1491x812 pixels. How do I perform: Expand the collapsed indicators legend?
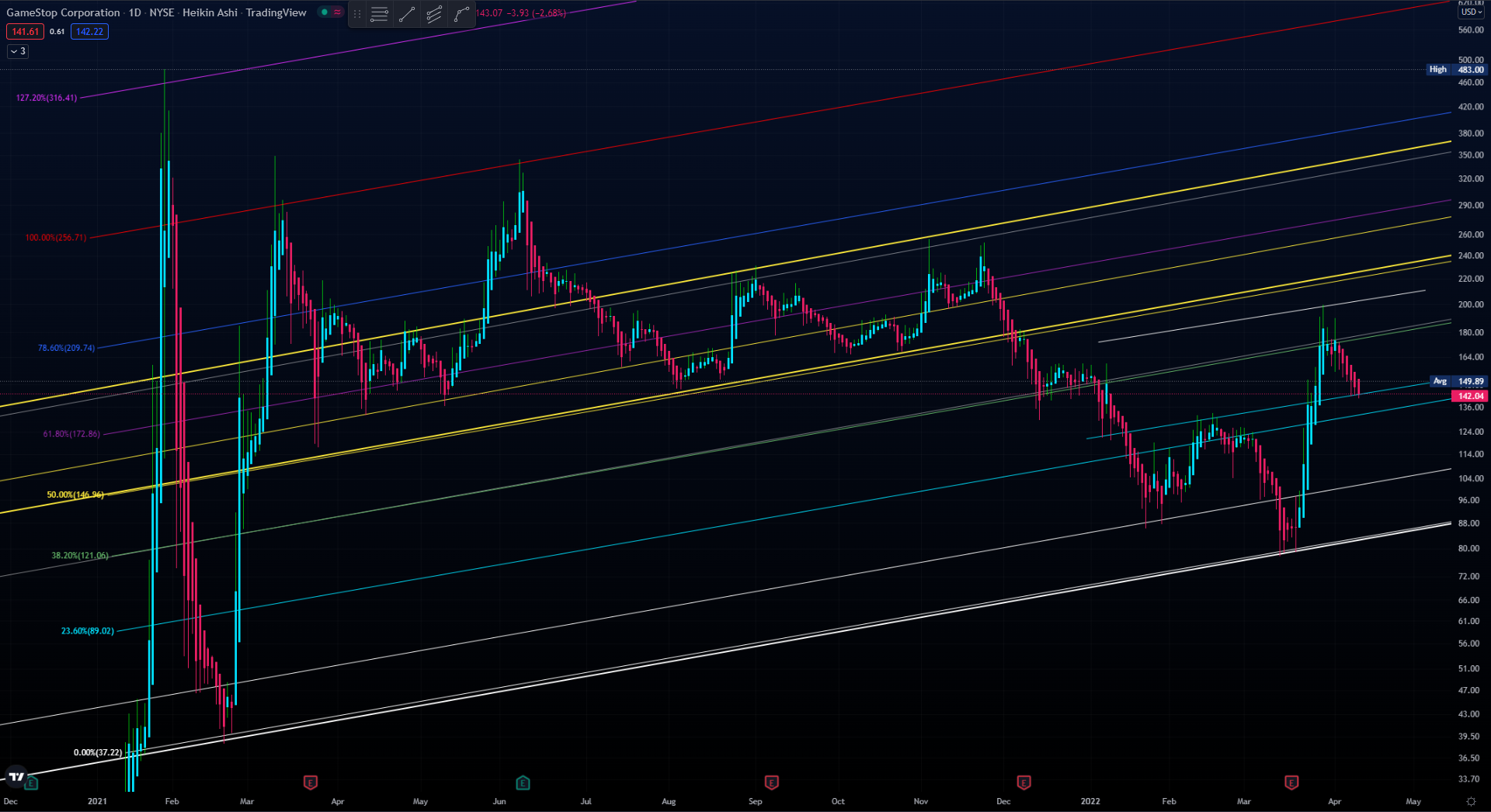(x=18, y=51)
